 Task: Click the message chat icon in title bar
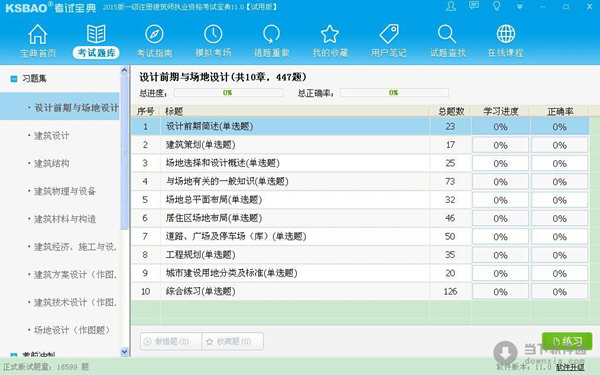click(x=474, y=6)
